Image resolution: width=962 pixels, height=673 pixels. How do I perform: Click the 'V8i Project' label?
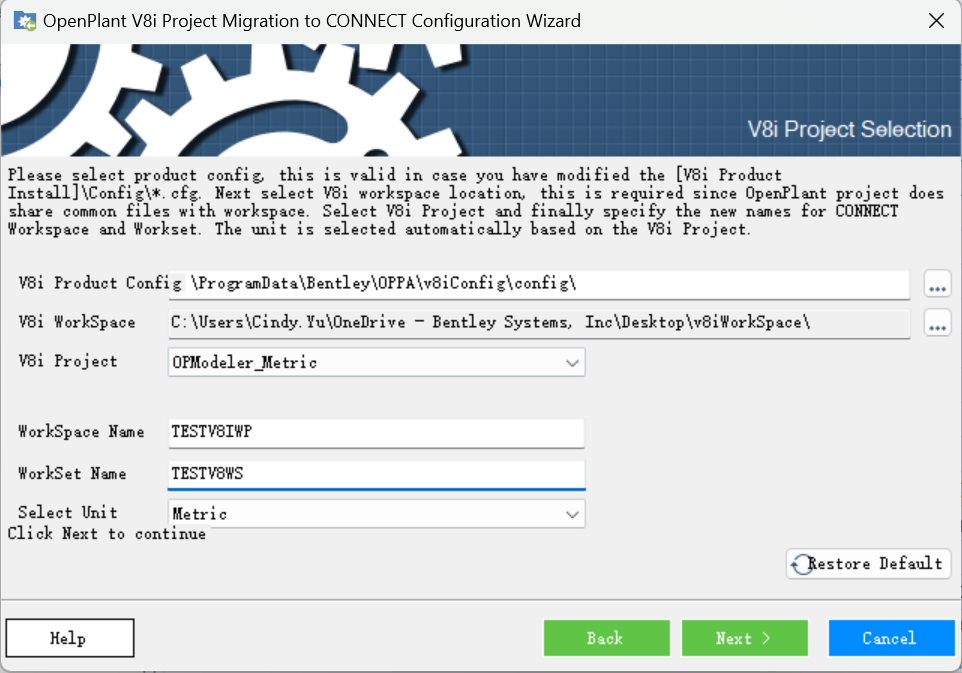(x=67, y=361)
